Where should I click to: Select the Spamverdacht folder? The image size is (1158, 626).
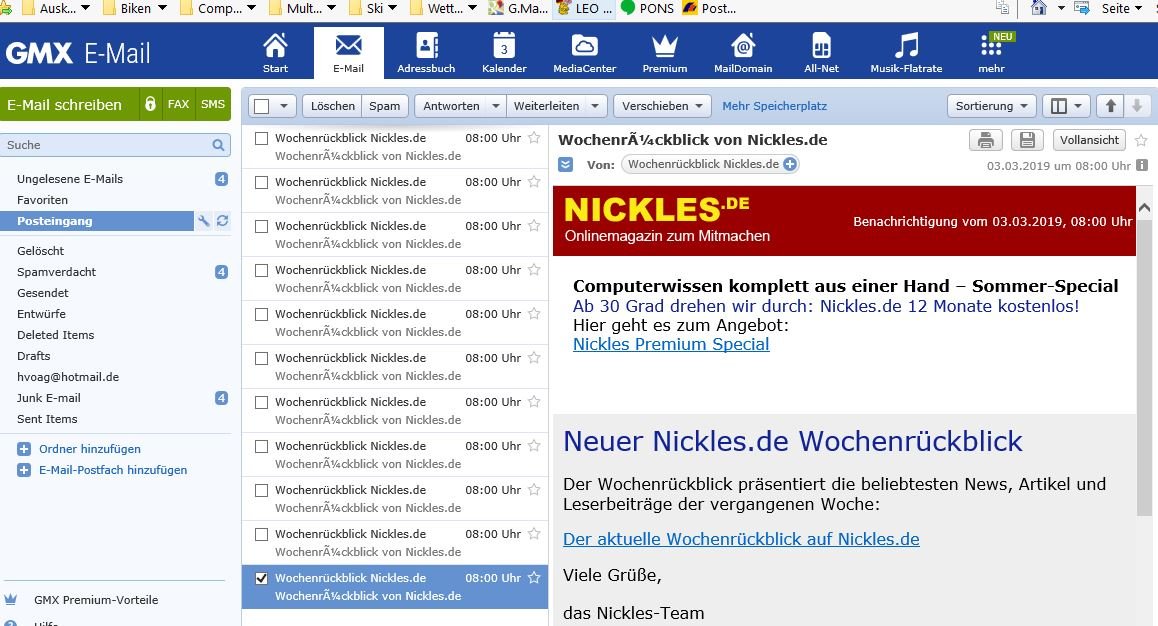(57, 272)
